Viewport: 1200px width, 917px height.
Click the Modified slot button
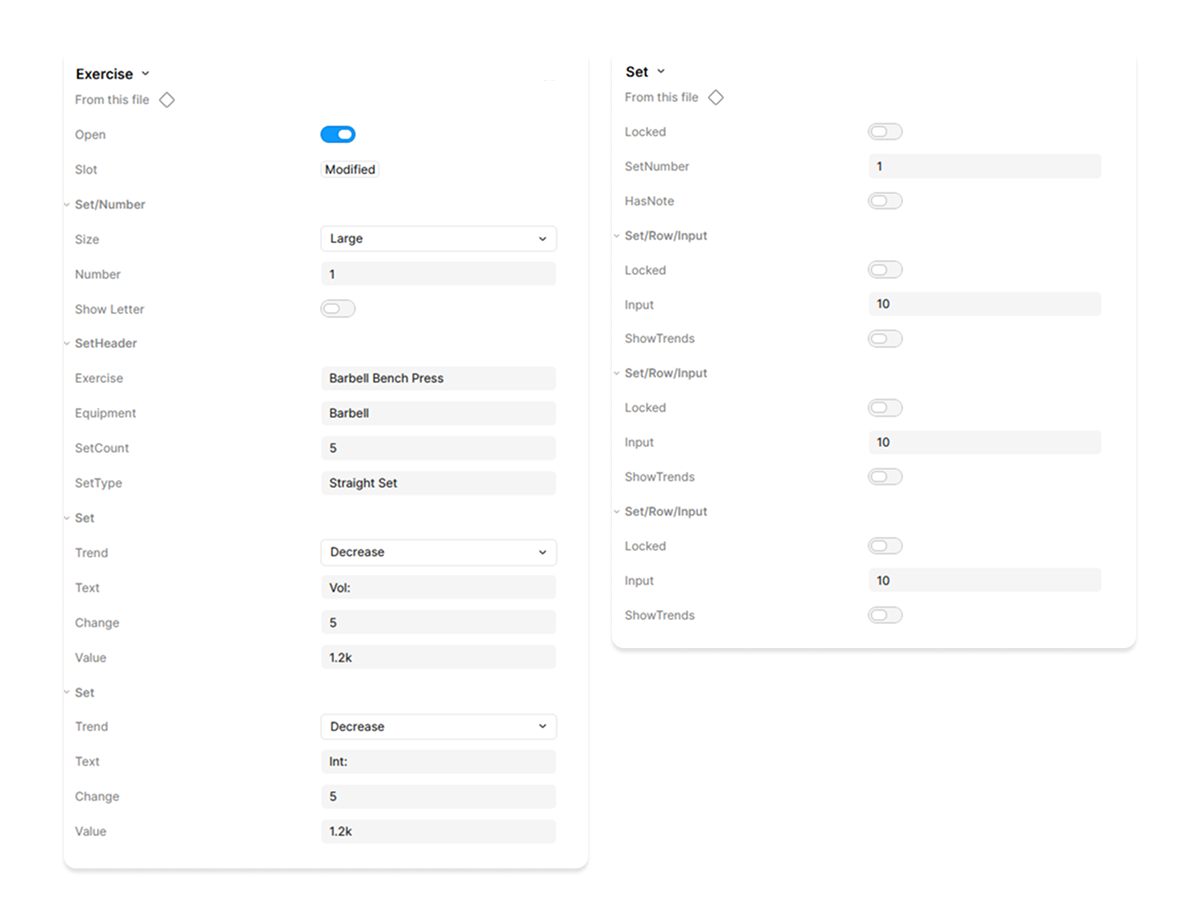click(350, 170)
